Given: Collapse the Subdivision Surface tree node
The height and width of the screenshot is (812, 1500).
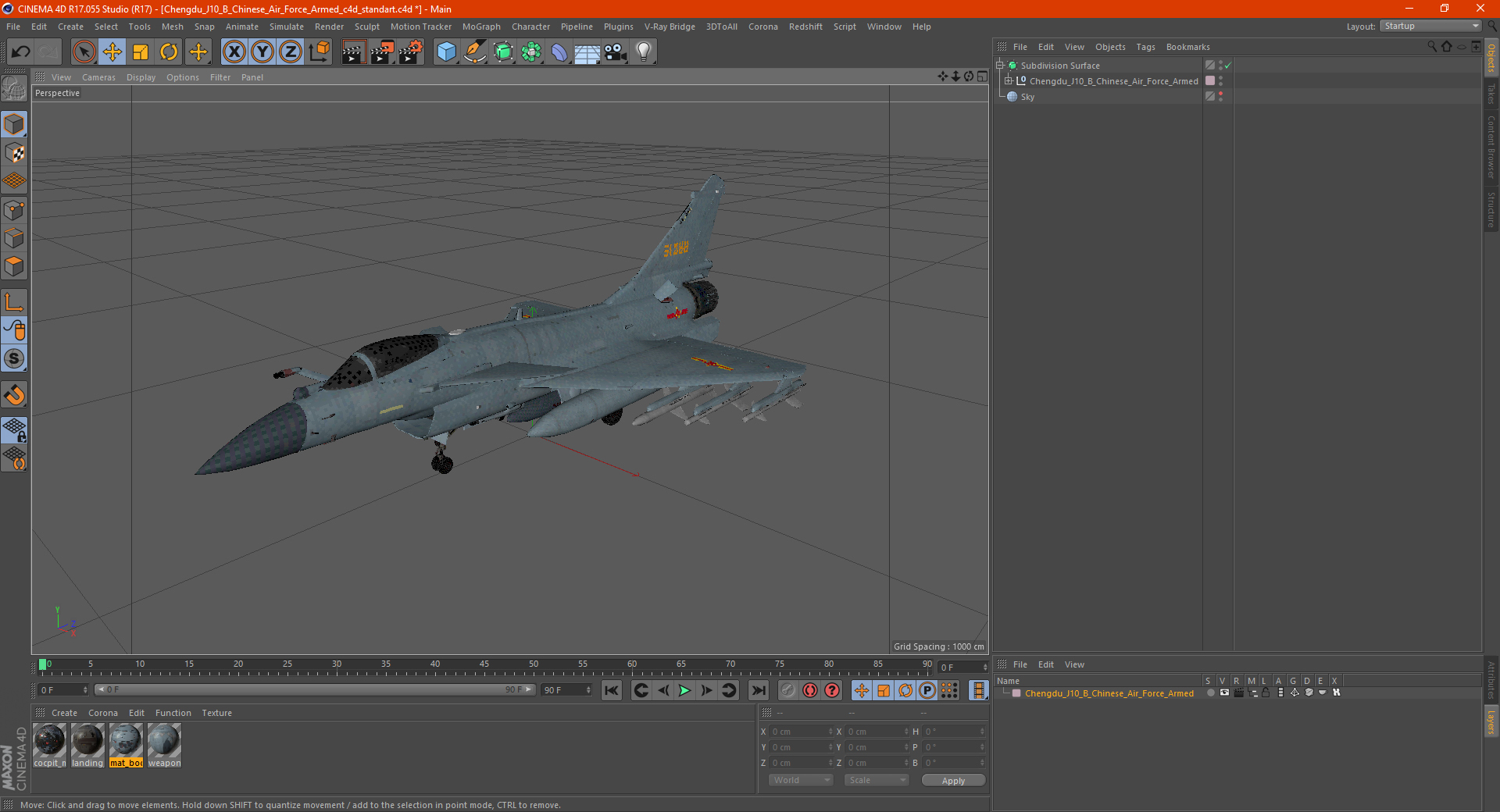Looking at the screenshot, I should pyautogui.click(x=1000, y=66).
